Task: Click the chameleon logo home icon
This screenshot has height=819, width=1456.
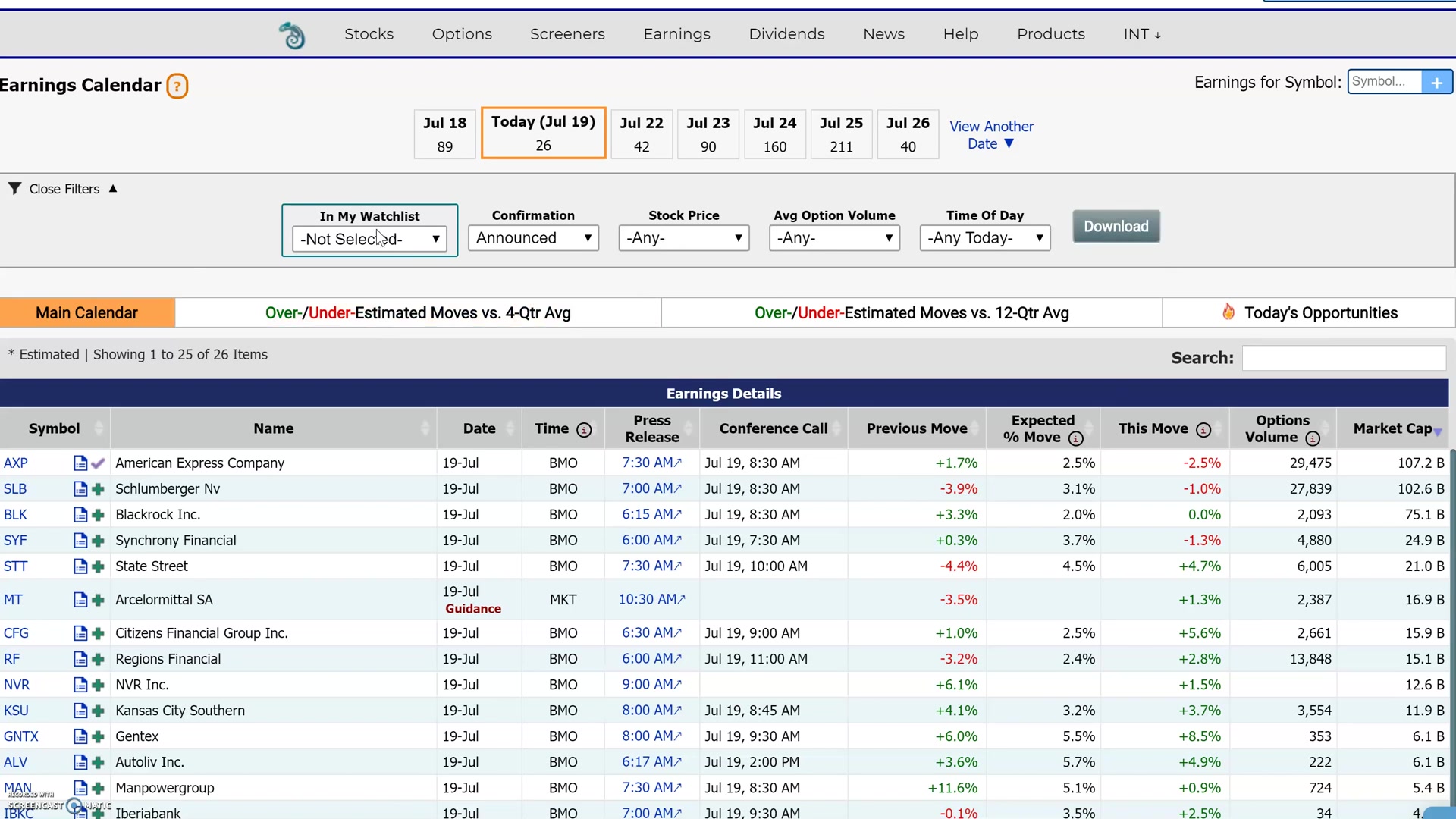Action: click(292, 35)
